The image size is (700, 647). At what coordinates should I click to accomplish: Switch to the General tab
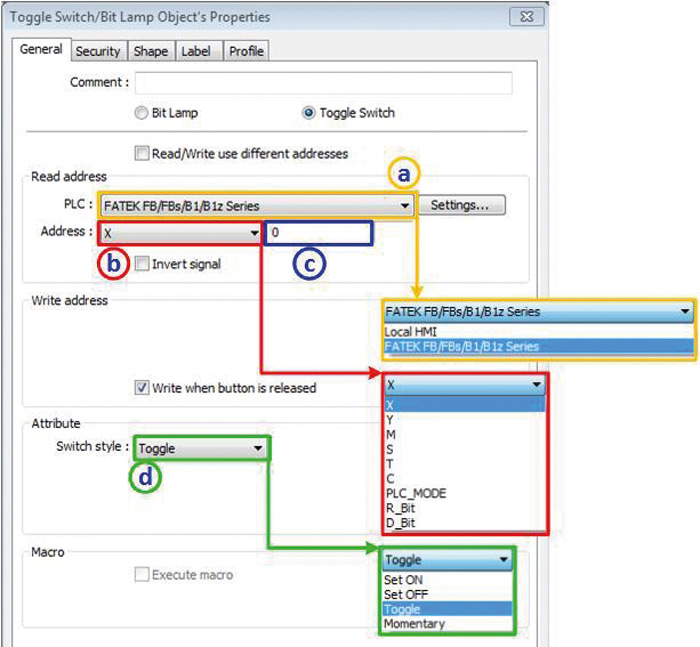41,49
